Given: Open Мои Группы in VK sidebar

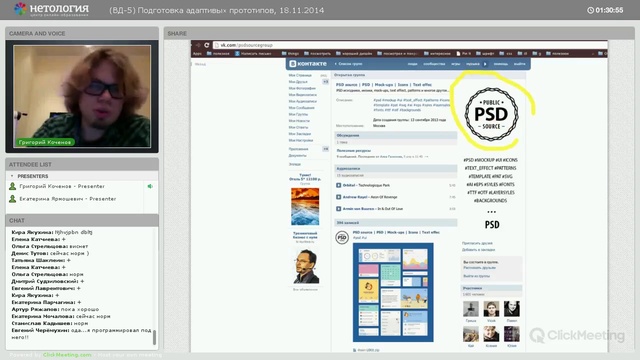Looking at the screenshot, I should 298,114.
